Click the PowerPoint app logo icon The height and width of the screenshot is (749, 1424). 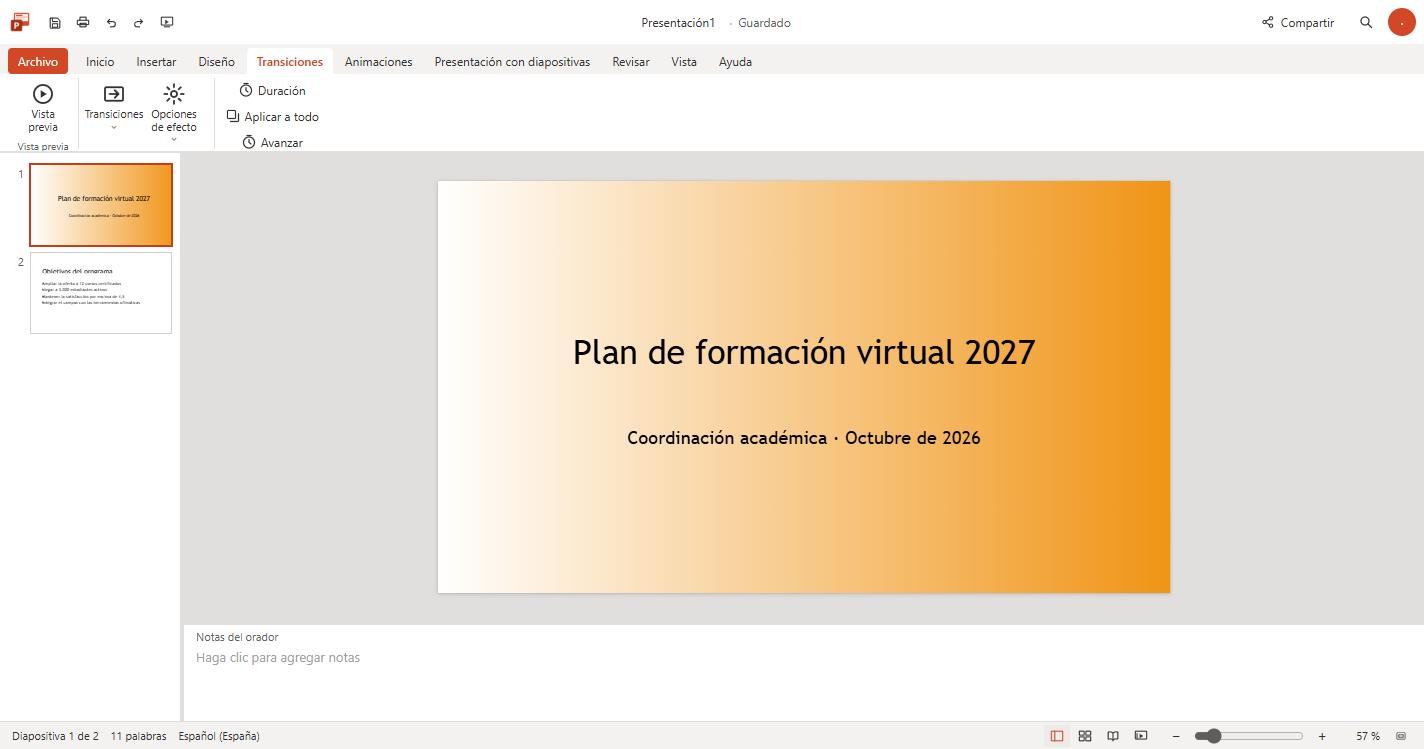click(20, 22)
